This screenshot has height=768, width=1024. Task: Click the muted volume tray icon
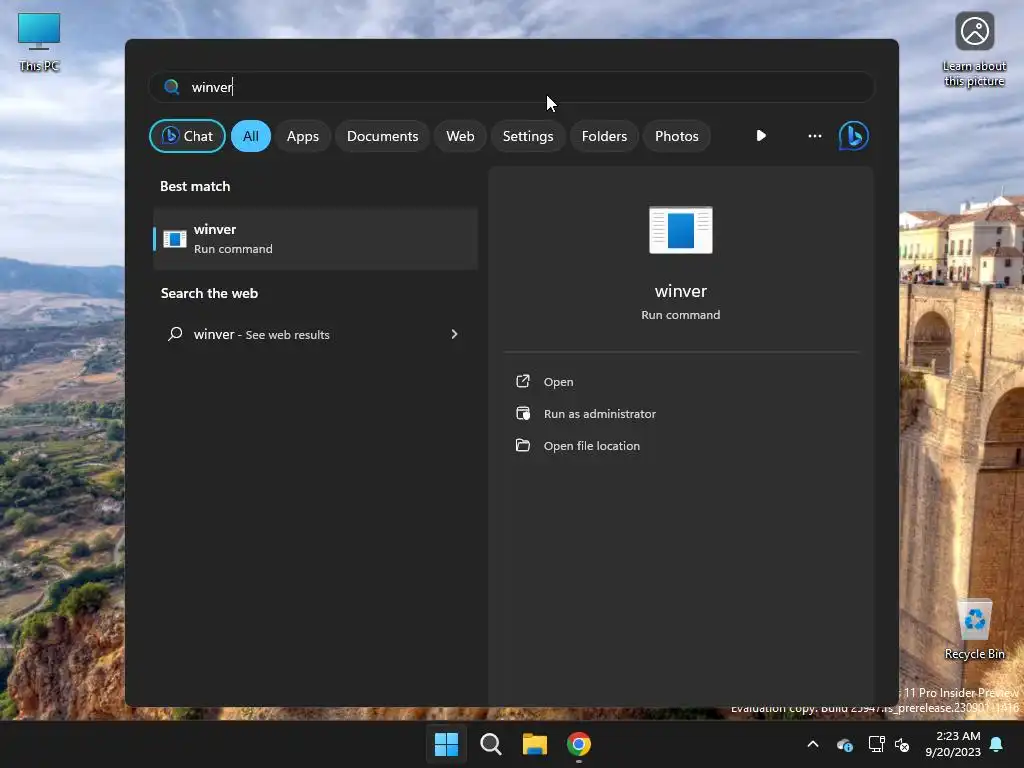click(x=902, y=744)
